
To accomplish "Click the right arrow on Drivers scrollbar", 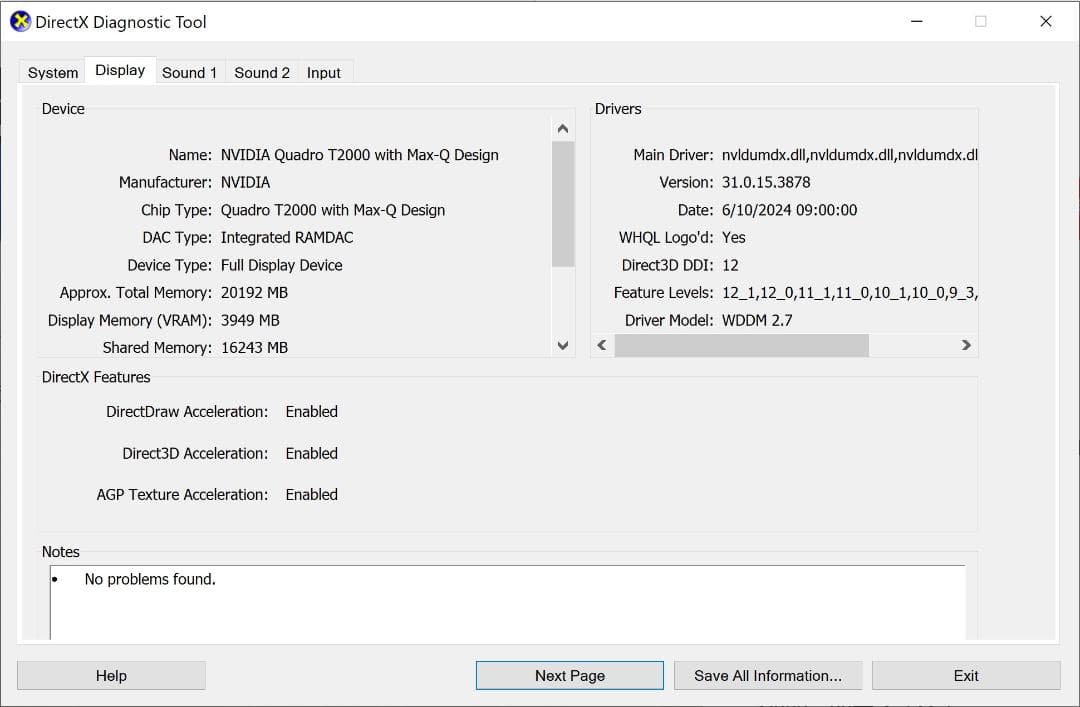I will [x=966, y=344].
